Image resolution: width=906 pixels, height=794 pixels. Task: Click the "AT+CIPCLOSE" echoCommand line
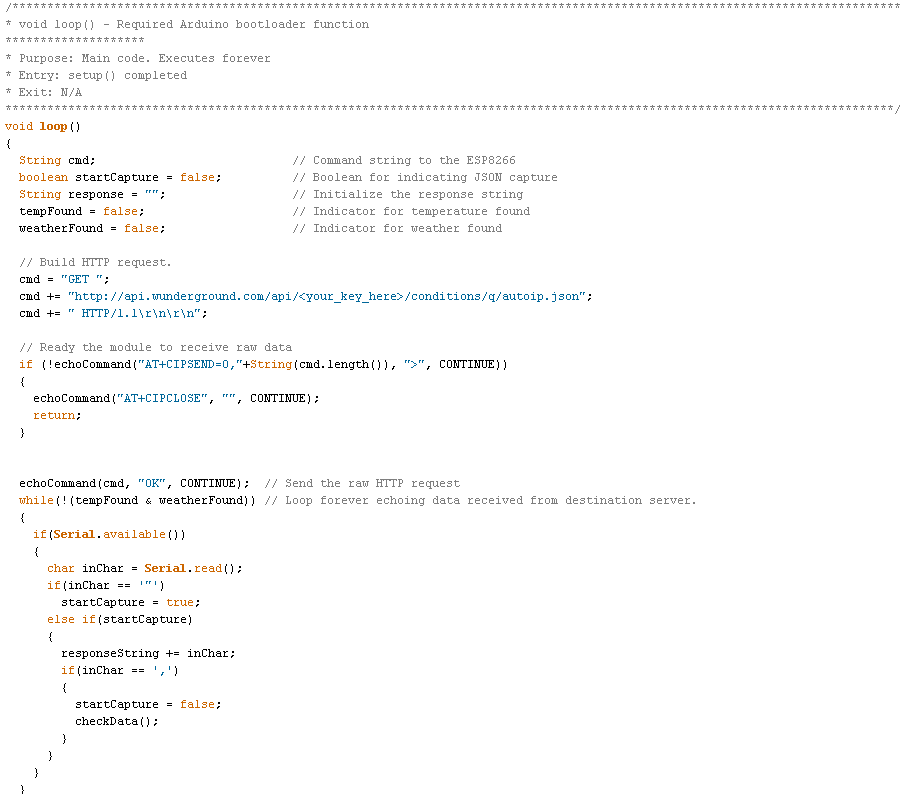coord(176,399)
